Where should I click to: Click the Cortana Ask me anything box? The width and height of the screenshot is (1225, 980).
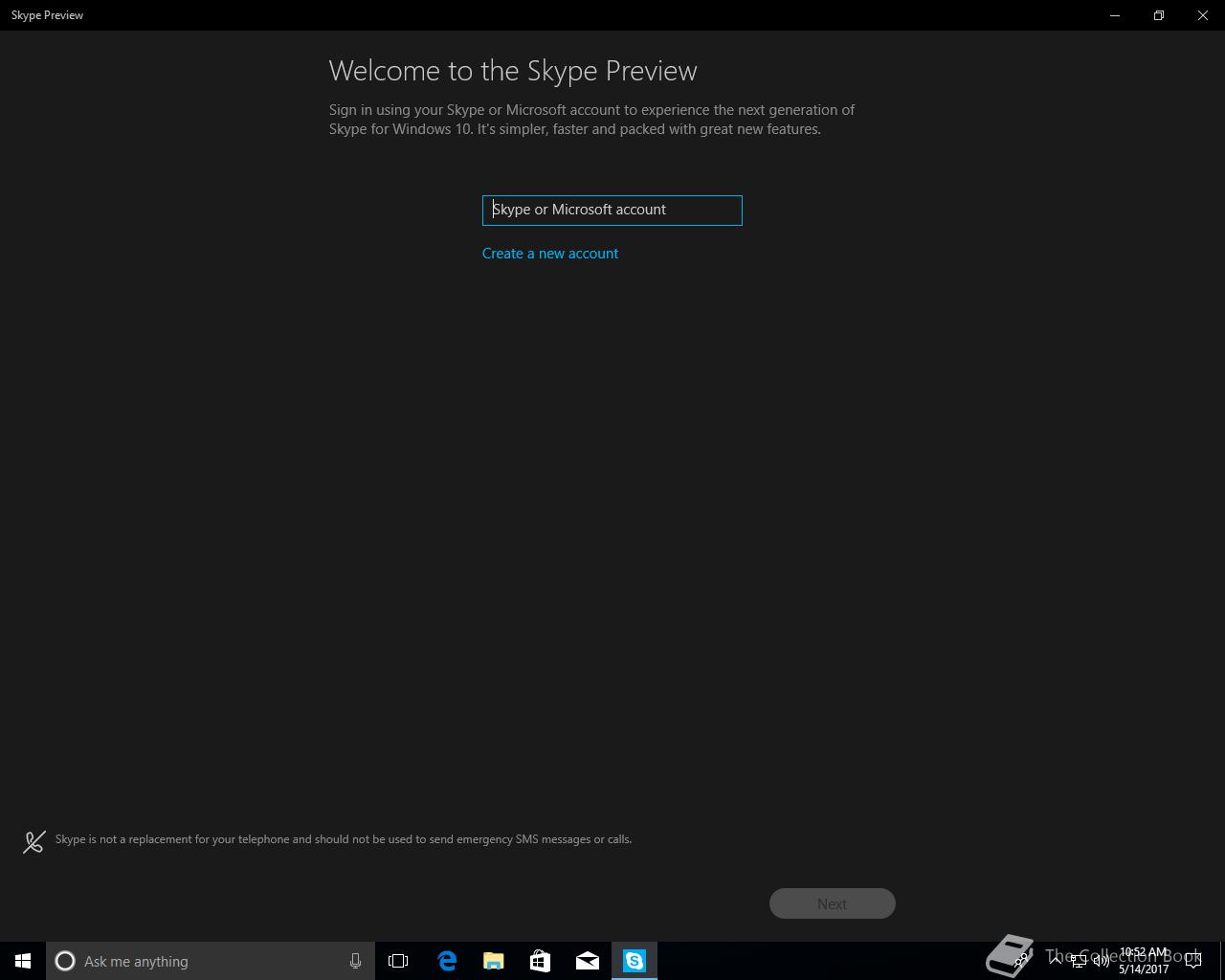(210, 961)
